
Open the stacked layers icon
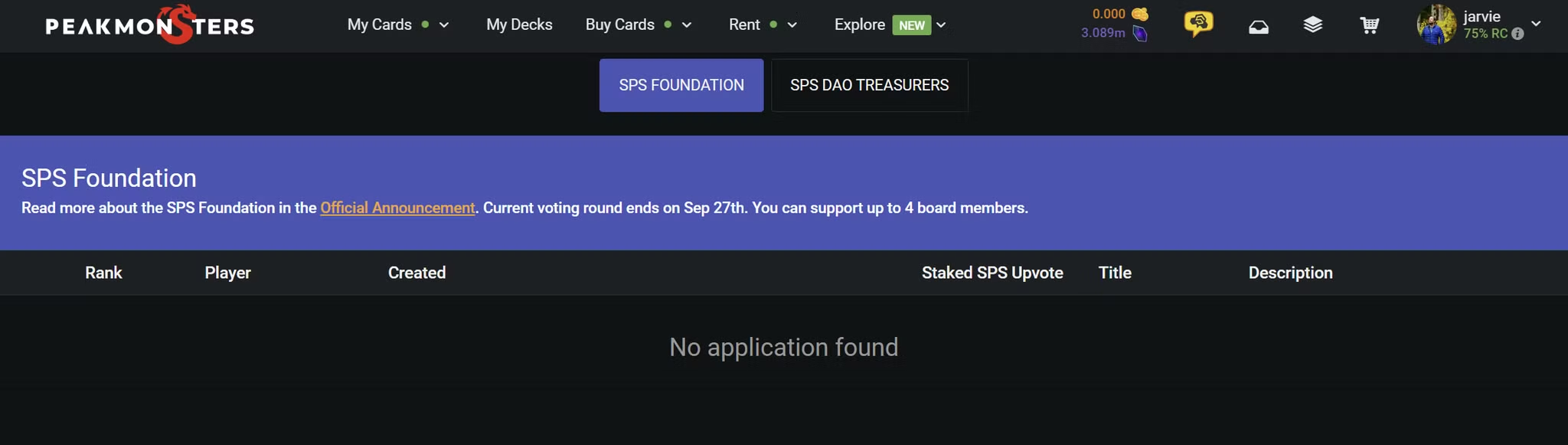point(1313,25)
